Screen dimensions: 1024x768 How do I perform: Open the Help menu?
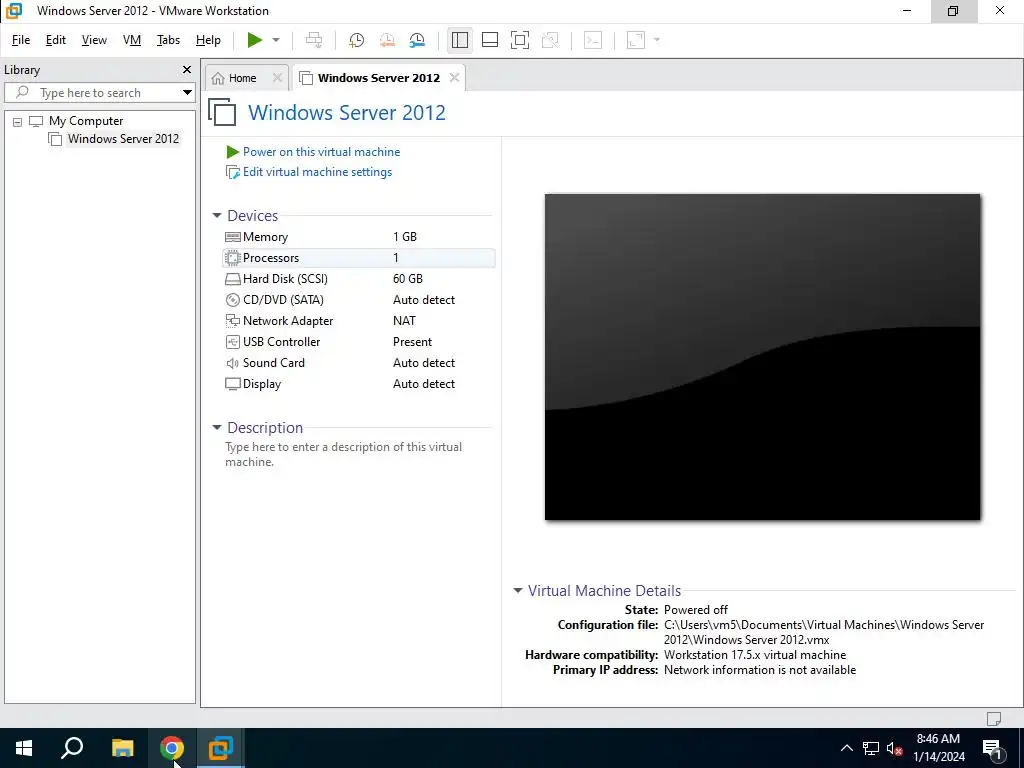click(x=208, y=40)
